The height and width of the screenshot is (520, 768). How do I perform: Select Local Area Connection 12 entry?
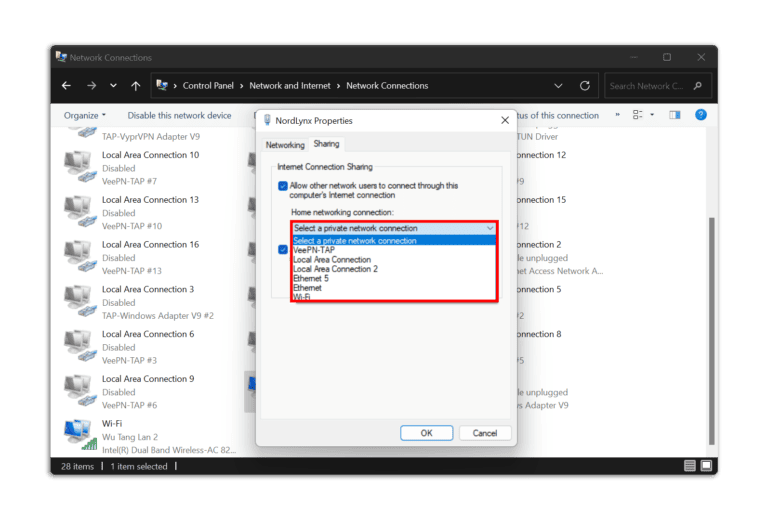[542, 155]
